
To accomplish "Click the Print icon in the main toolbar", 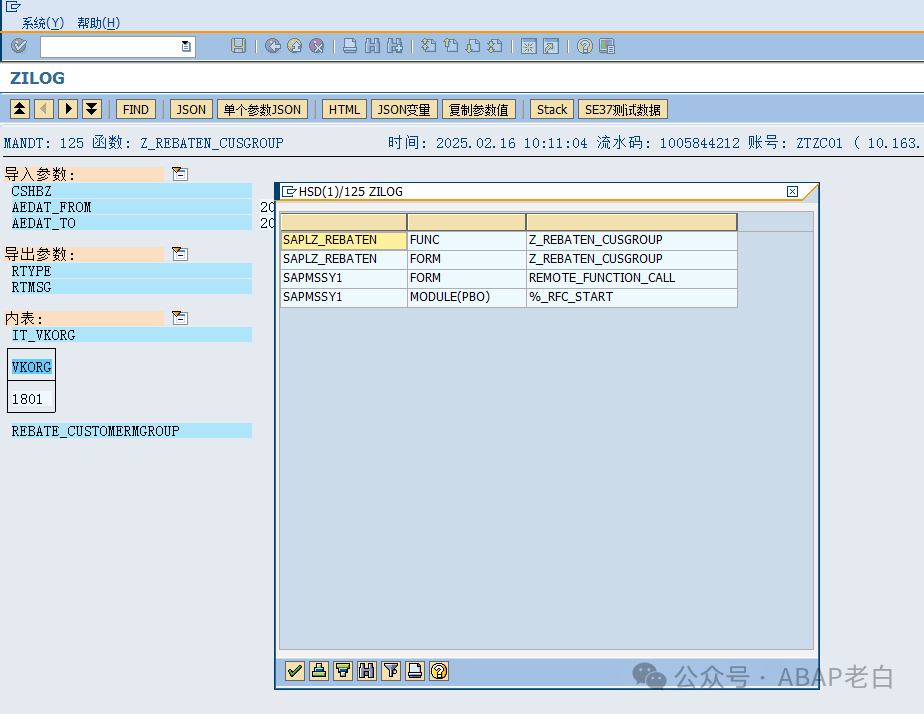I will coord(350,46).
